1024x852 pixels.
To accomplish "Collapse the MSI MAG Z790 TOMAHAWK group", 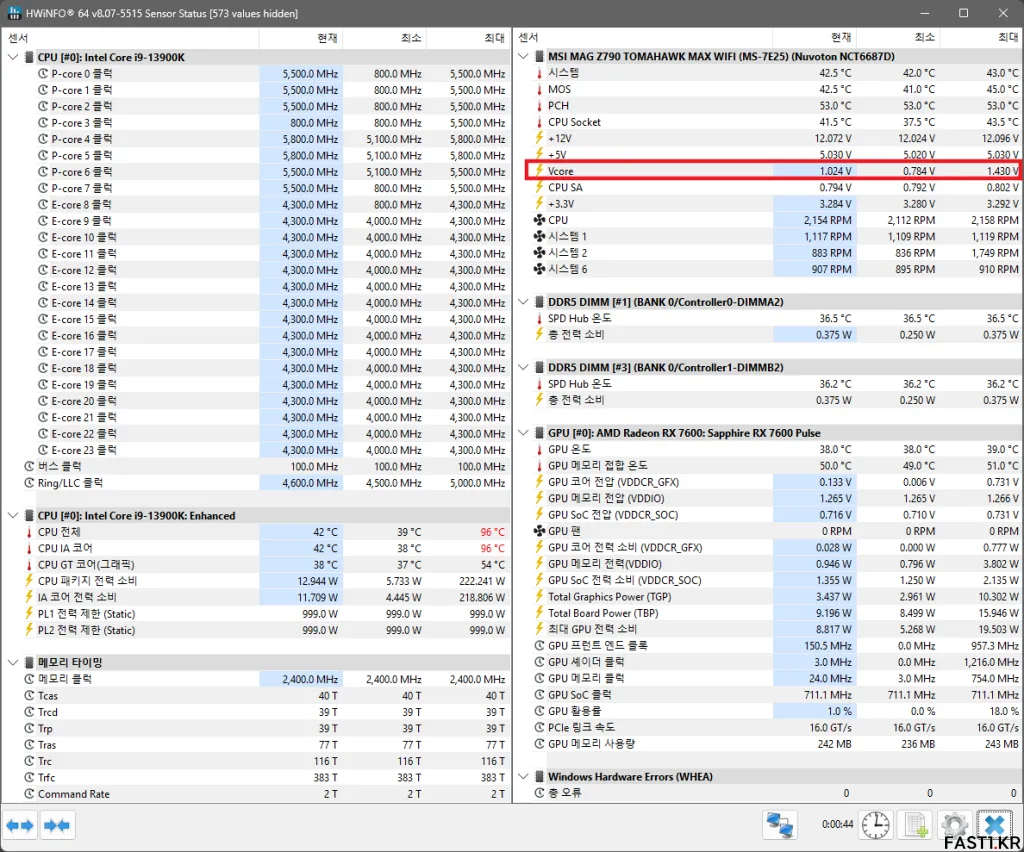I will coord(522,57).
